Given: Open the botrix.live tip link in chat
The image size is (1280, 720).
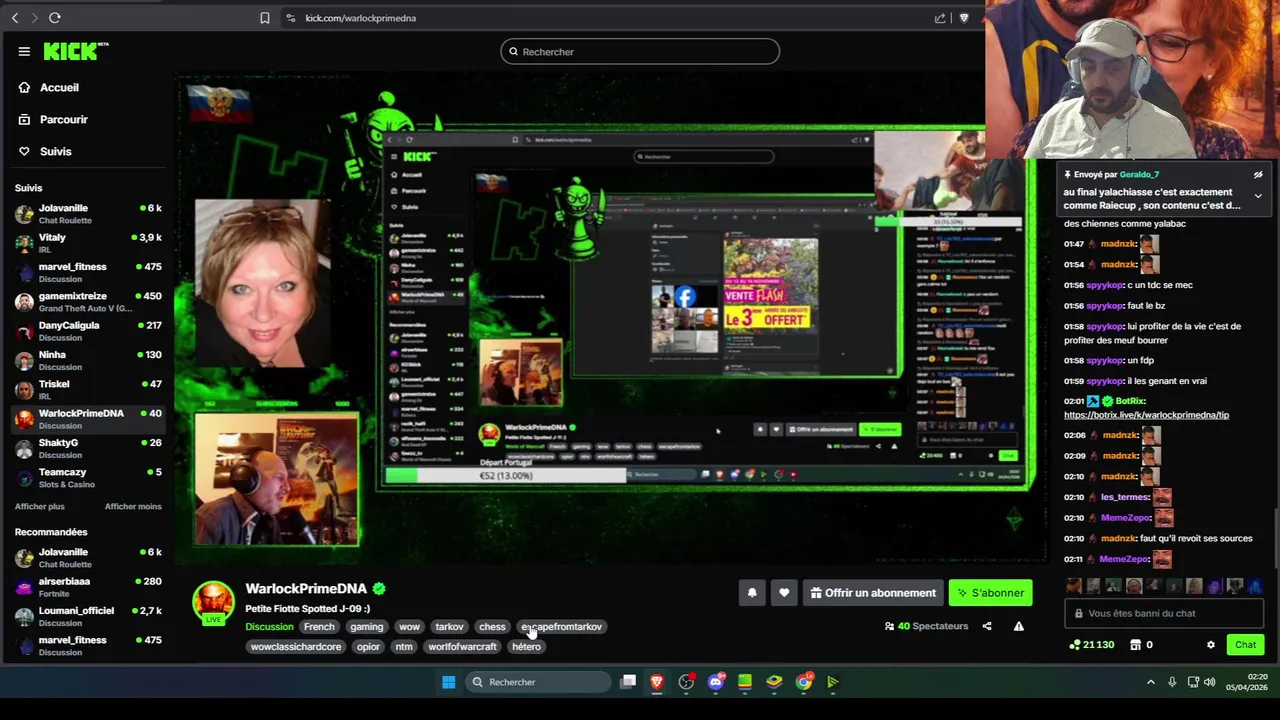Looking at the screenshot, I should pyautogui.click(x=1146, y=415).
